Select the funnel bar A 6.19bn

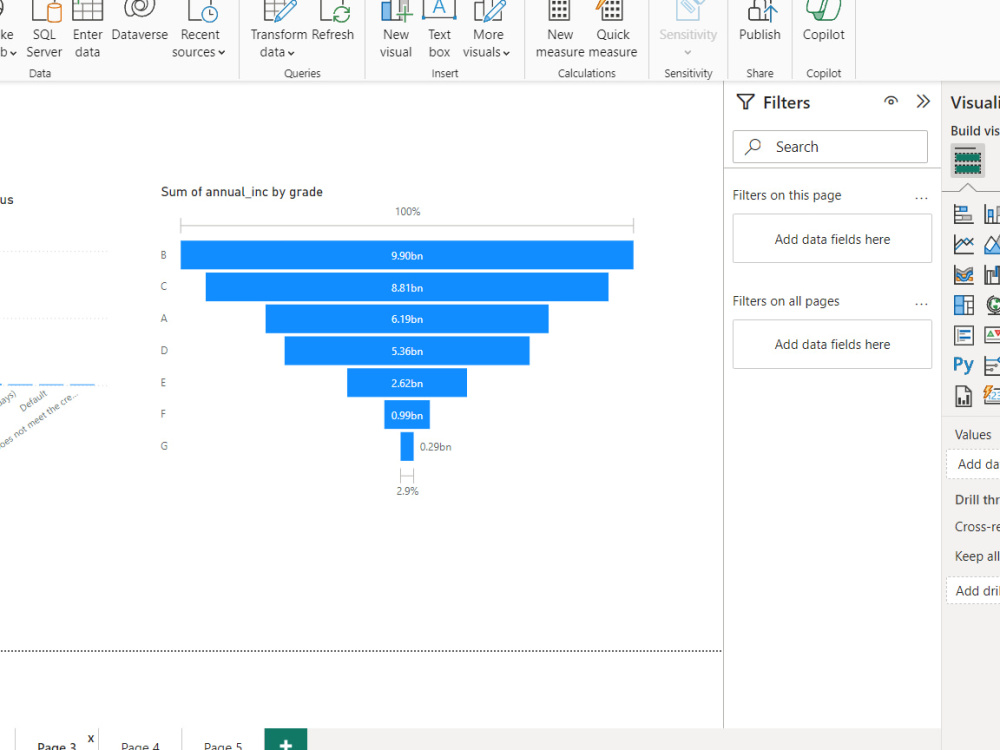407,319
